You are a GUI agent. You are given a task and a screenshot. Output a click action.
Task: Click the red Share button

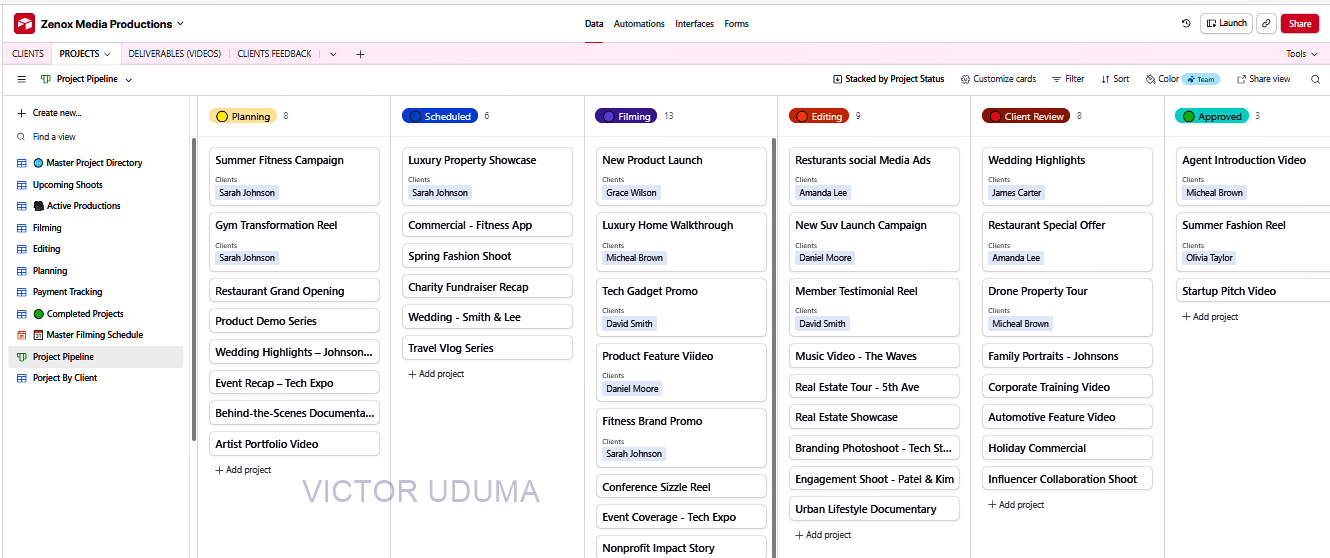(x=1300, y=23)
